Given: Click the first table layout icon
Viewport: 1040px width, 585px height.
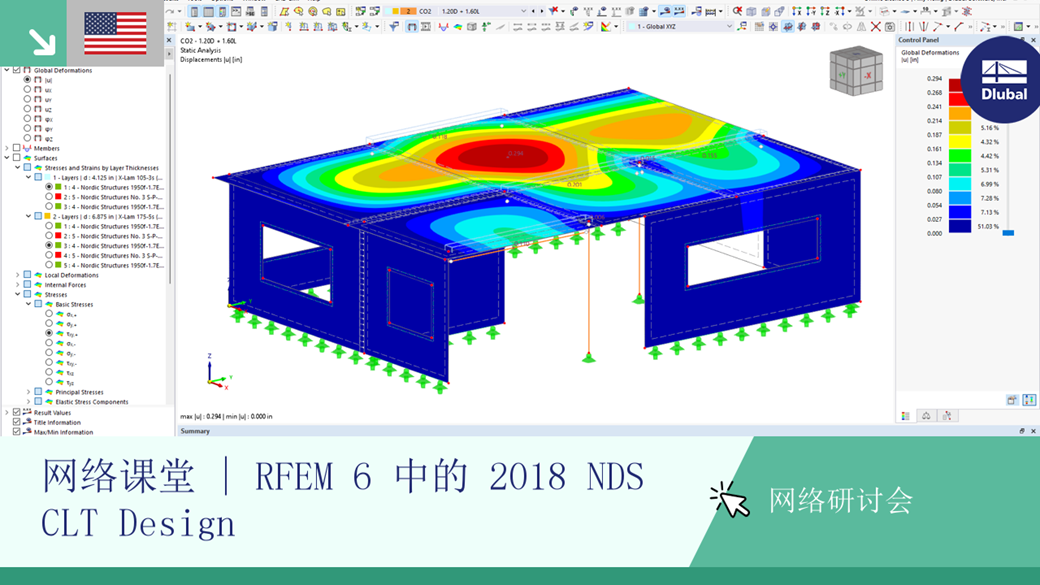Looking at the screenshot, I should pyautogui.click(x=194, y=11).
